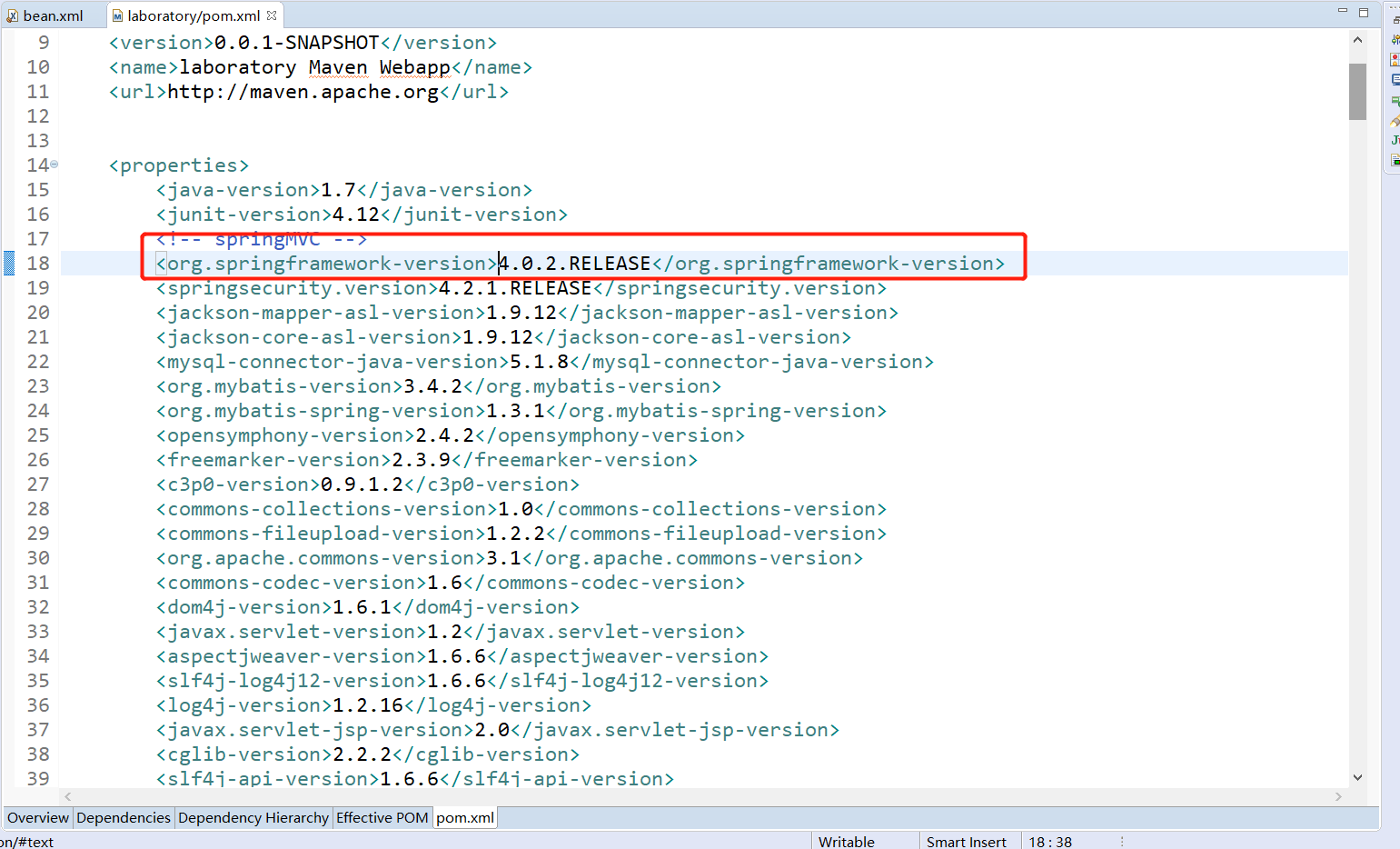The width and height of the screenshot is (1400, 849).
Task: Restore the minimized view in the right sidebar
Action: click(x=1395, y=19)
